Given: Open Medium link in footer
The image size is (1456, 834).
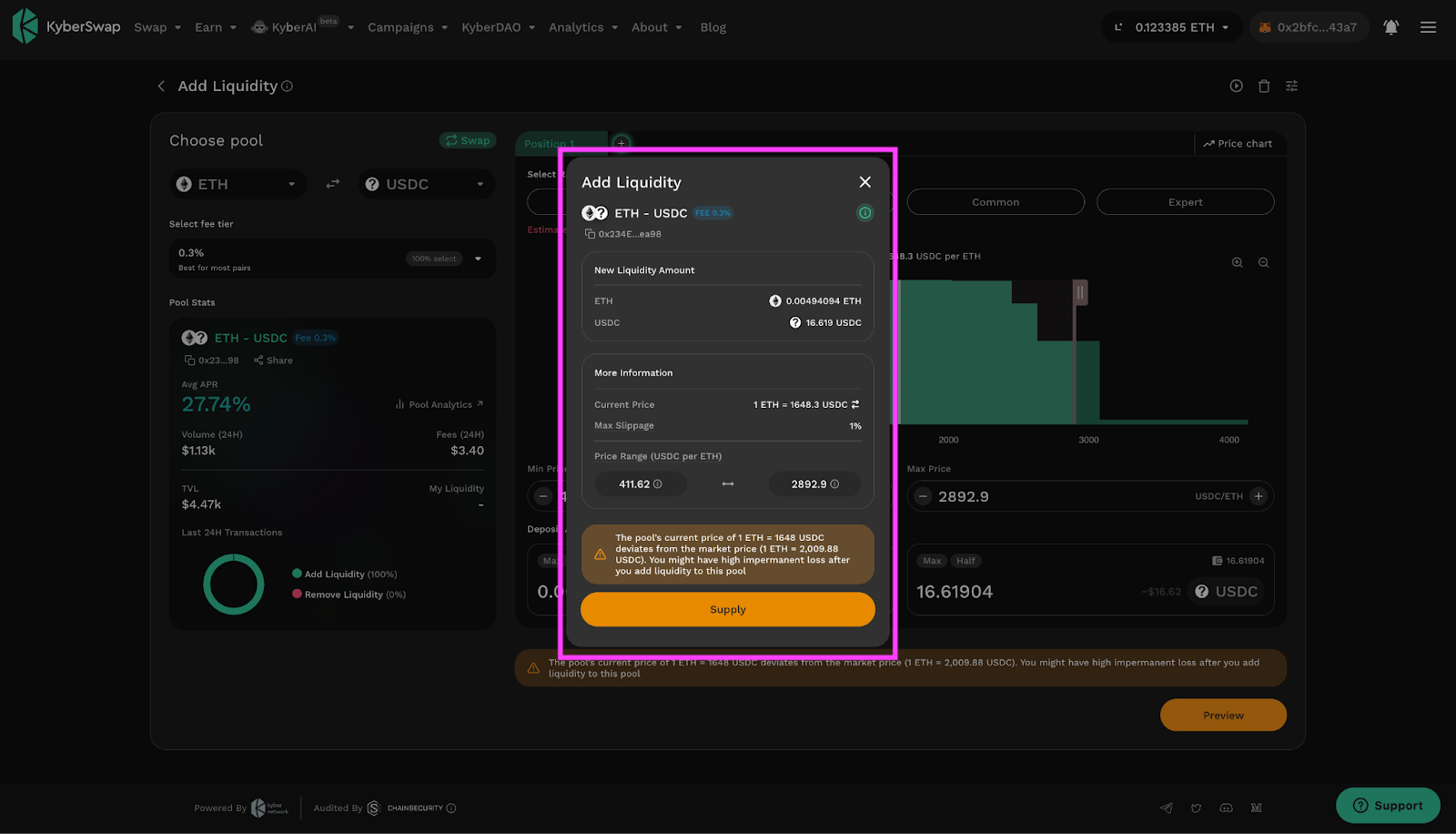Looking at the screenshot, I should 1257,808.
